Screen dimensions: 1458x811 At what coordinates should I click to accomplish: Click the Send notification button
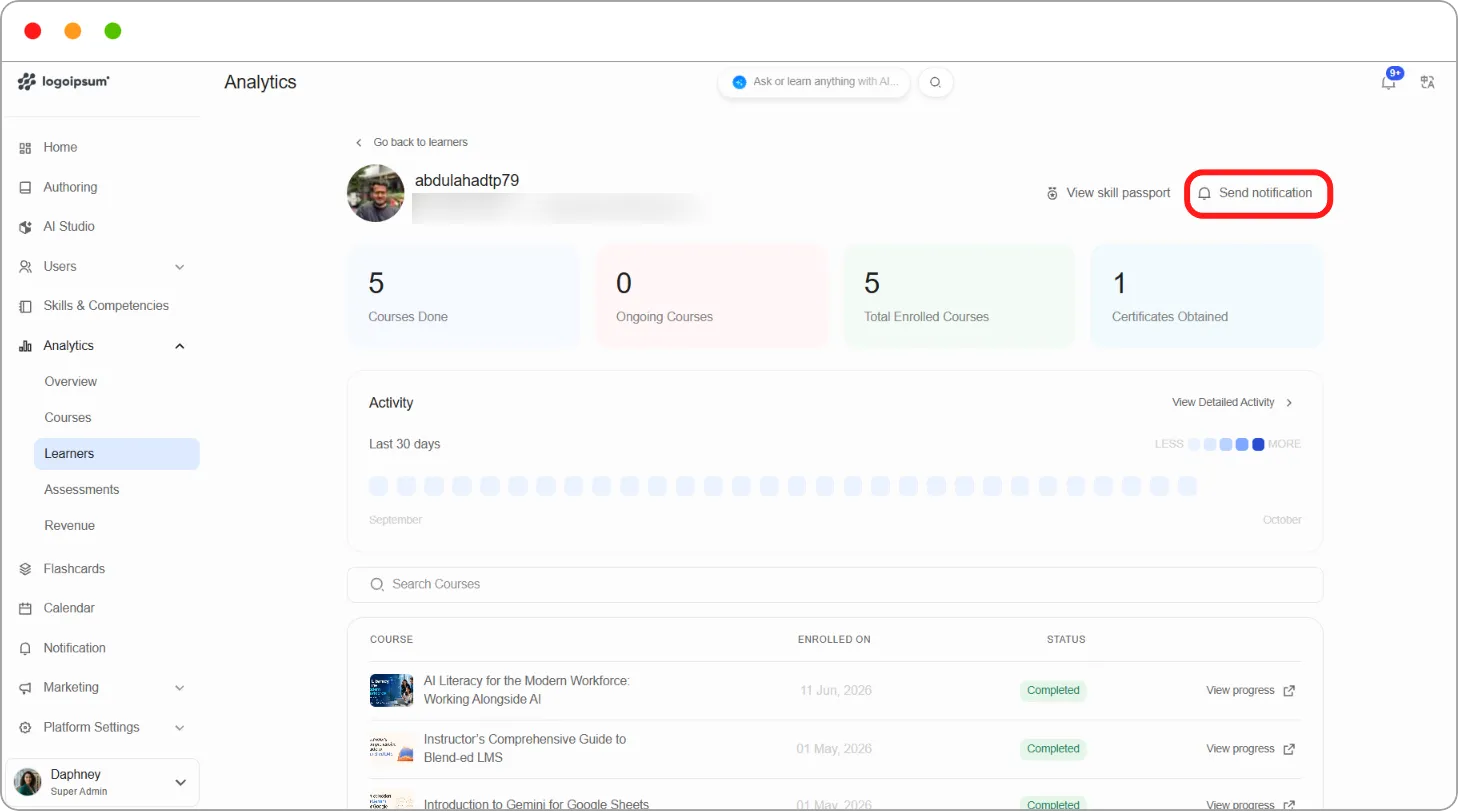pos(1257,193)
